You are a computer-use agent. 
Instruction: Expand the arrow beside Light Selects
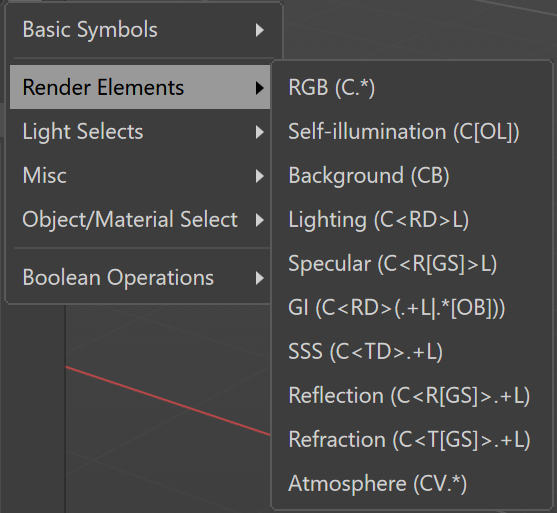point(260,132)
